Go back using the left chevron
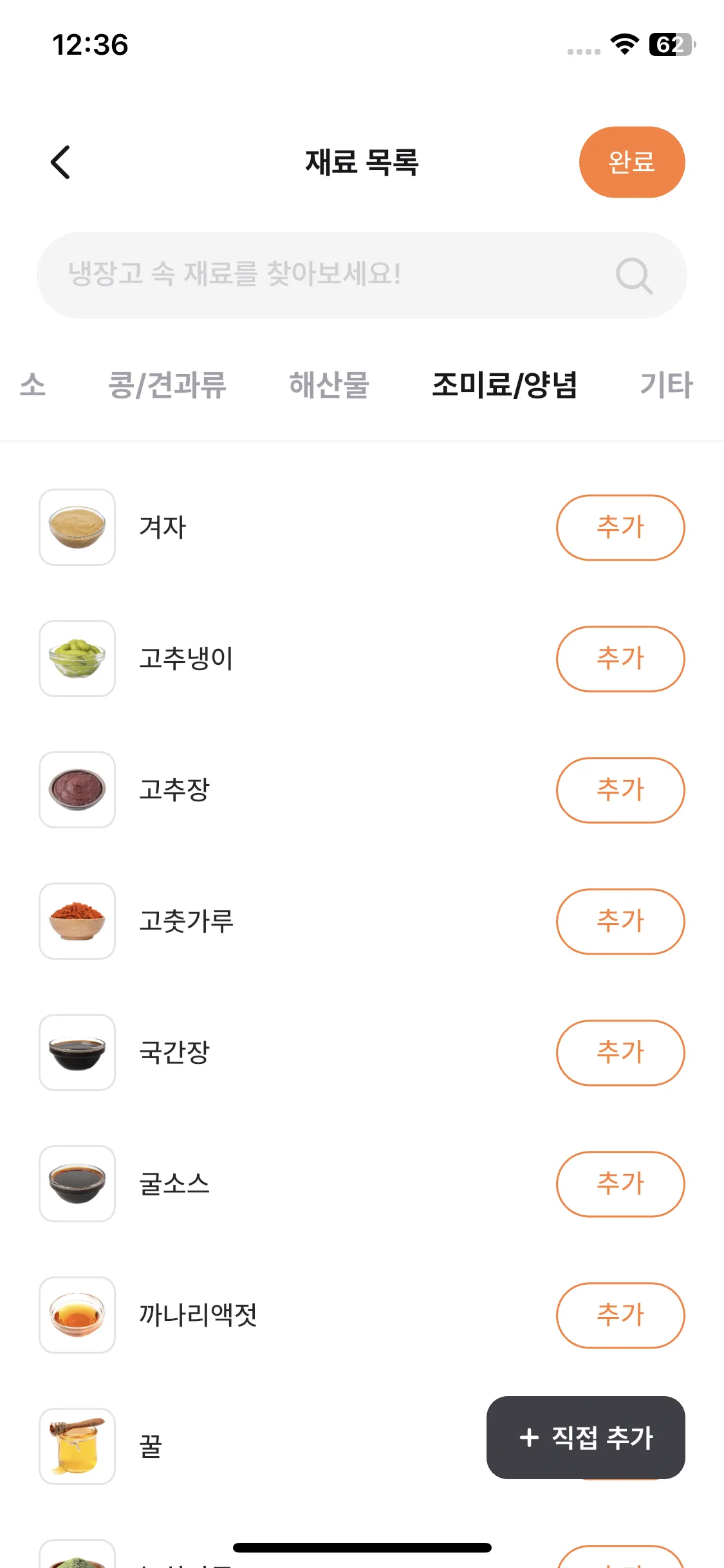724x1568 pixels. 60,162
